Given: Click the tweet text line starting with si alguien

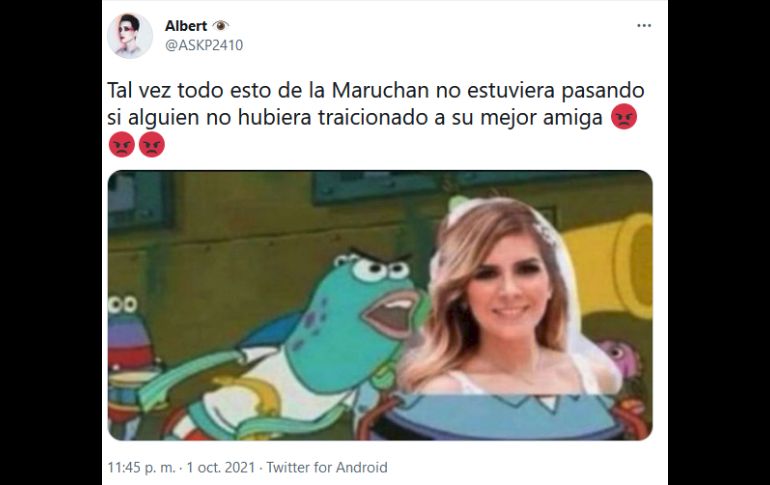Looking at the screenshot, I should click(372, 118).
